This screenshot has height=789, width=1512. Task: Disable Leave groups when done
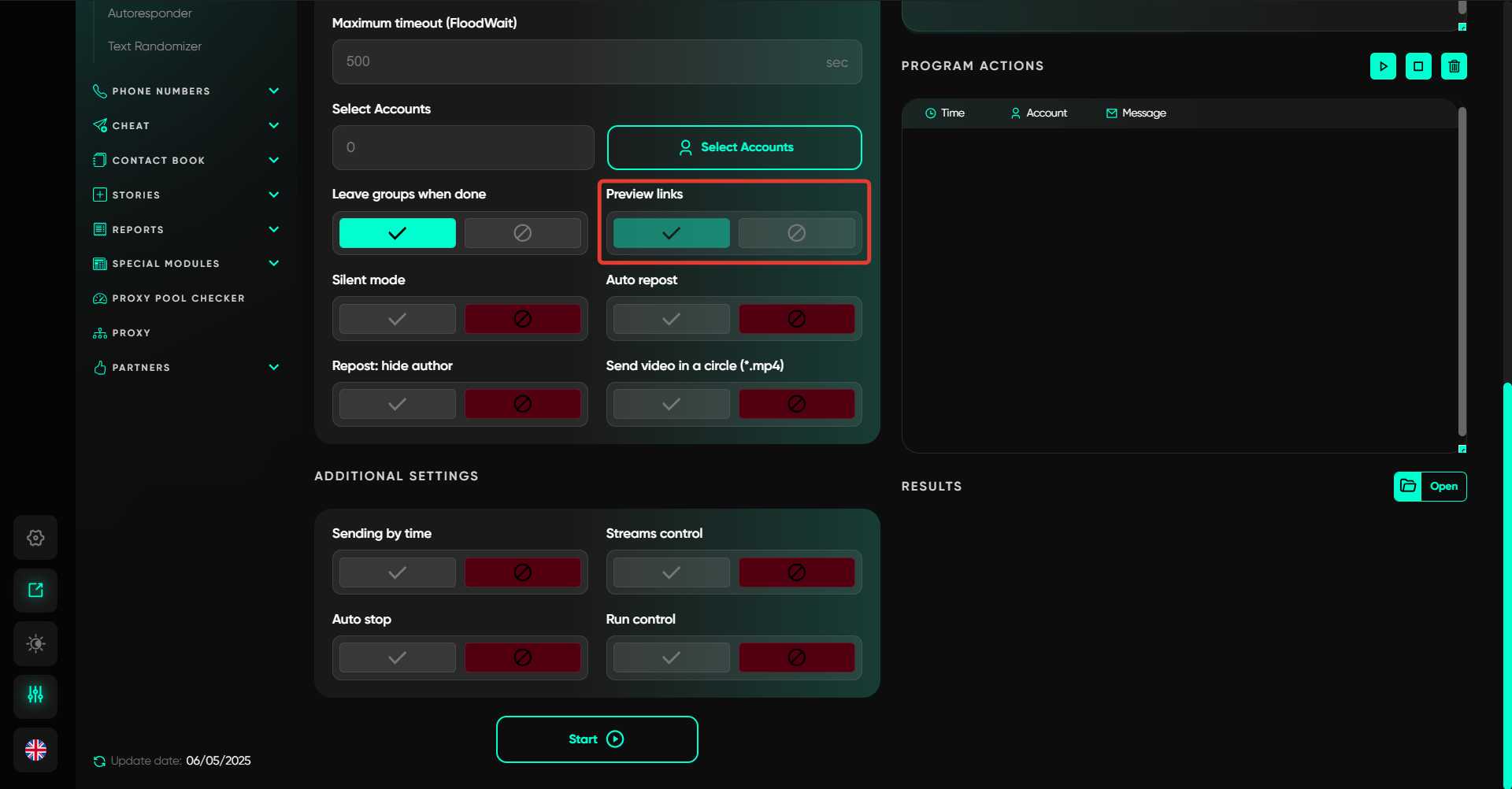[x=522, y=233]
